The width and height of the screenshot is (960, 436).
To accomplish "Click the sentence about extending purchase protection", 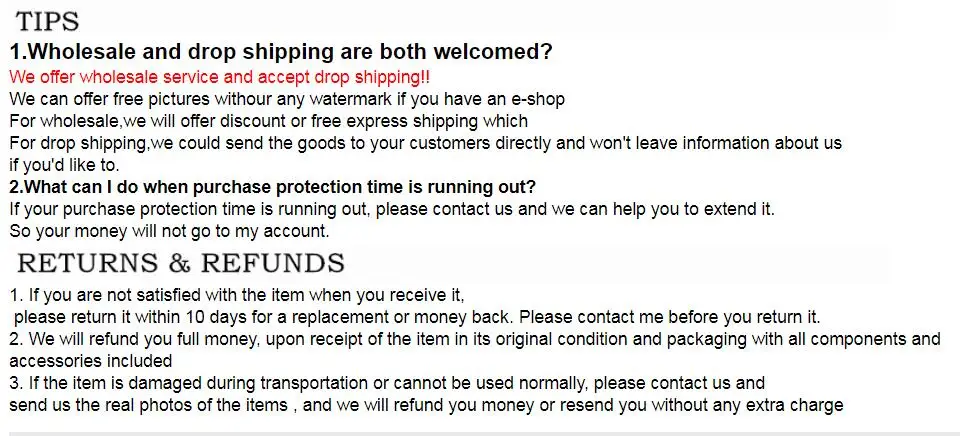I will (x=392, y=209).
